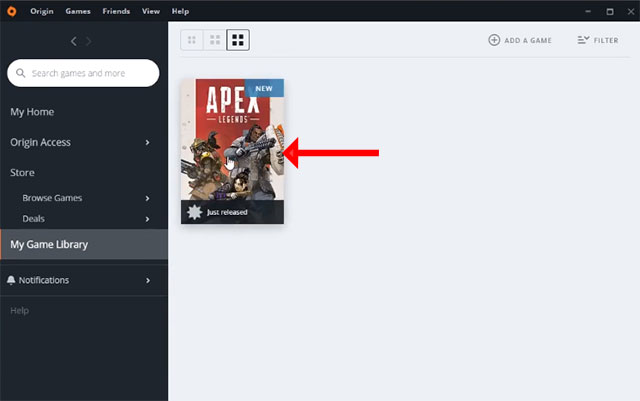640x401 pixels.
Task: Open the Apex Legends game tile
Action: [x=232, y=151]
